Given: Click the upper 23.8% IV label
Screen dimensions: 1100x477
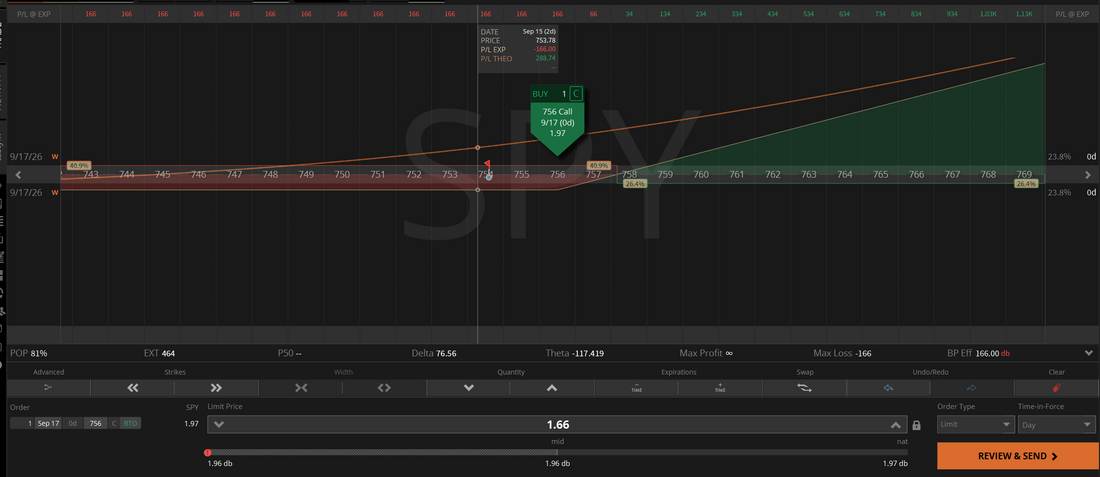Looking at the screenshot, I should coord(1059,157).
